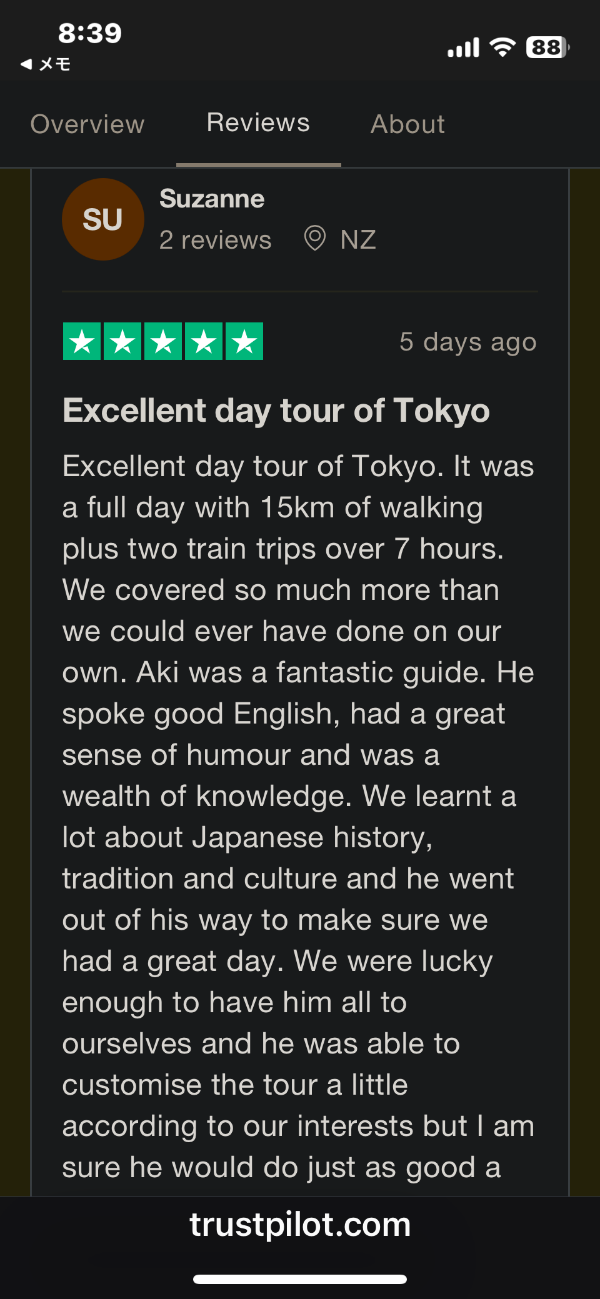Viewport: 600px width, 1299px height.
Task: Open reviewer Suzanne's profile name
Action: (x=212, y=198)
